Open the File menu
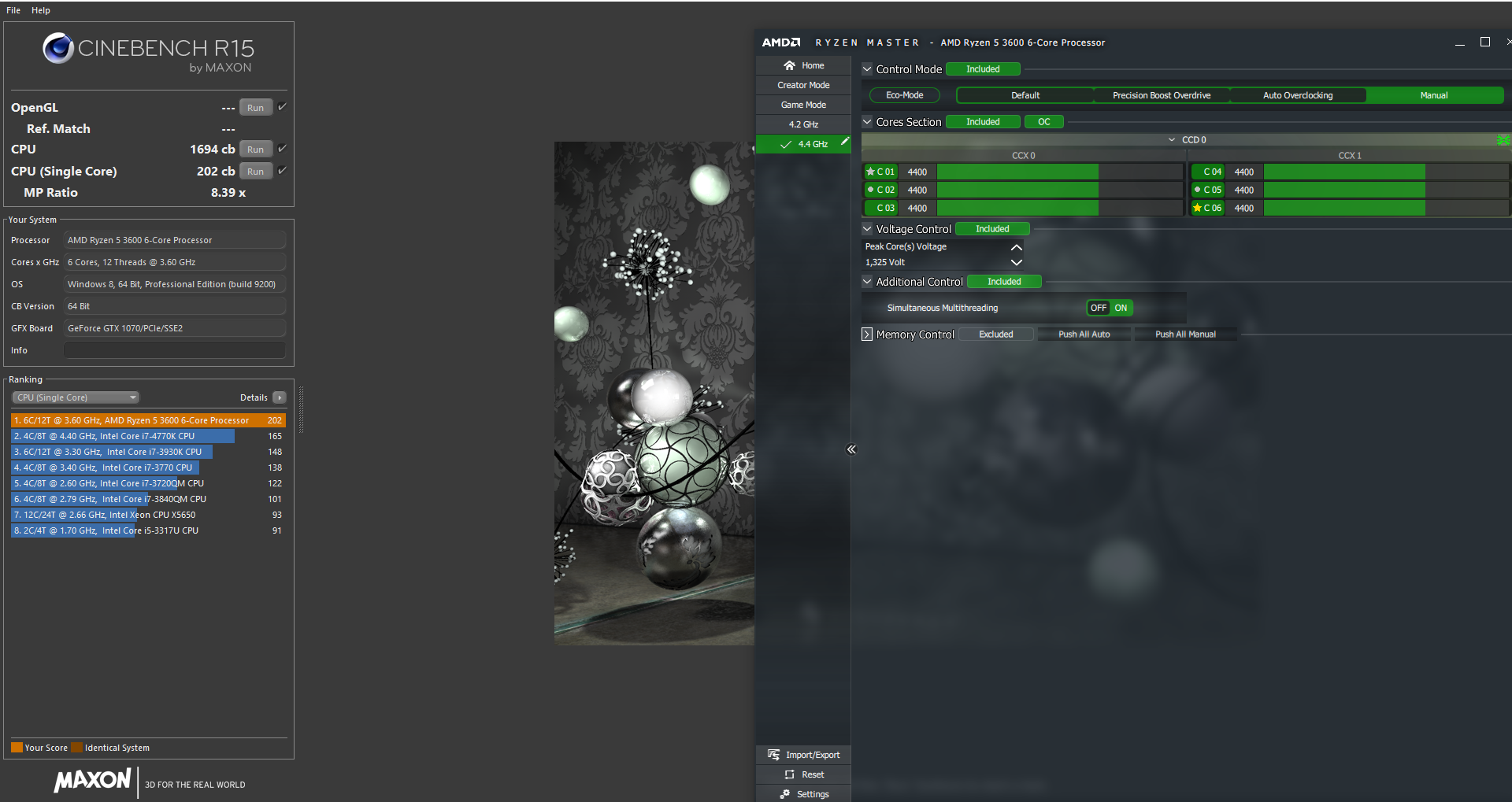Viewport: 1512px width, 802px height. (x=13, y=10)
